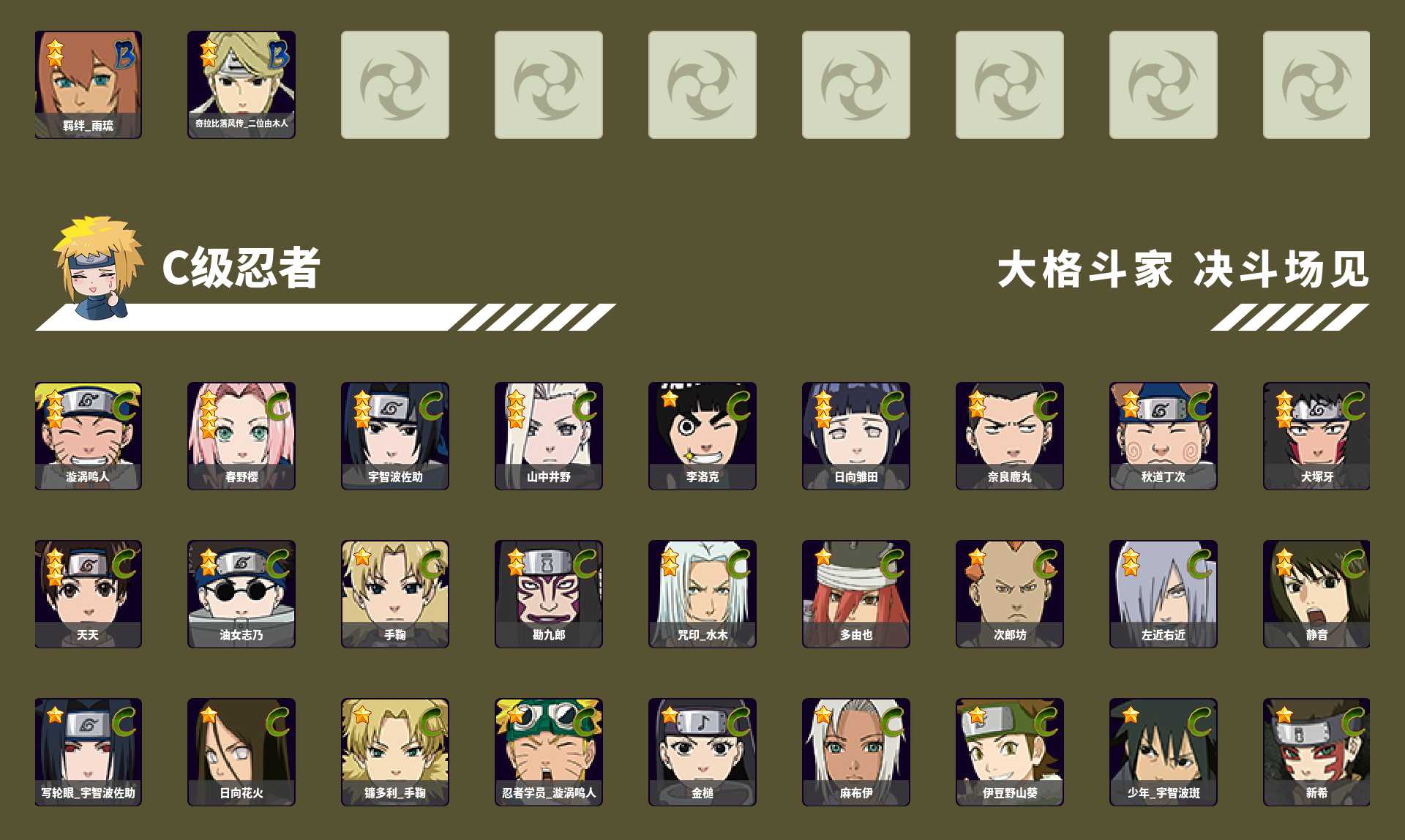The image size is (1405, 840).
Task: Click the 勘九郎 character portrait
Action: point(549,593)
